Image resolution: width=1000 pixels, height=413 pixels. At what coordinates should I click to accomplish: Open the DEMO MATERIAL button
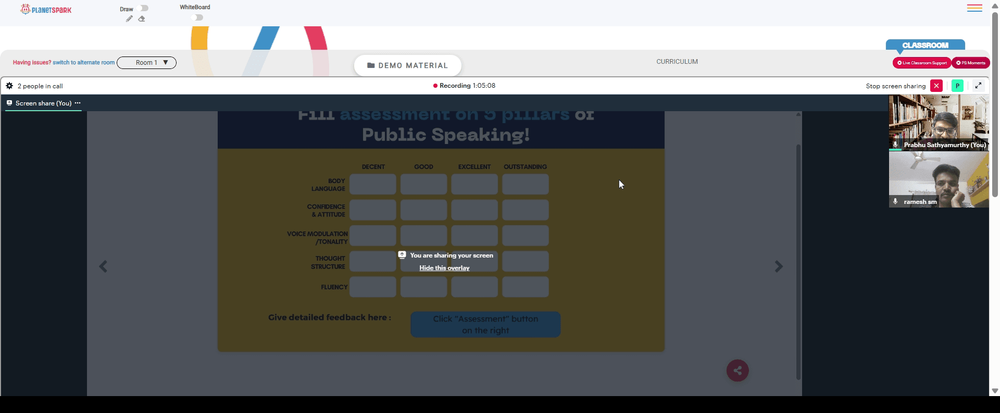[x=408, y=66]
